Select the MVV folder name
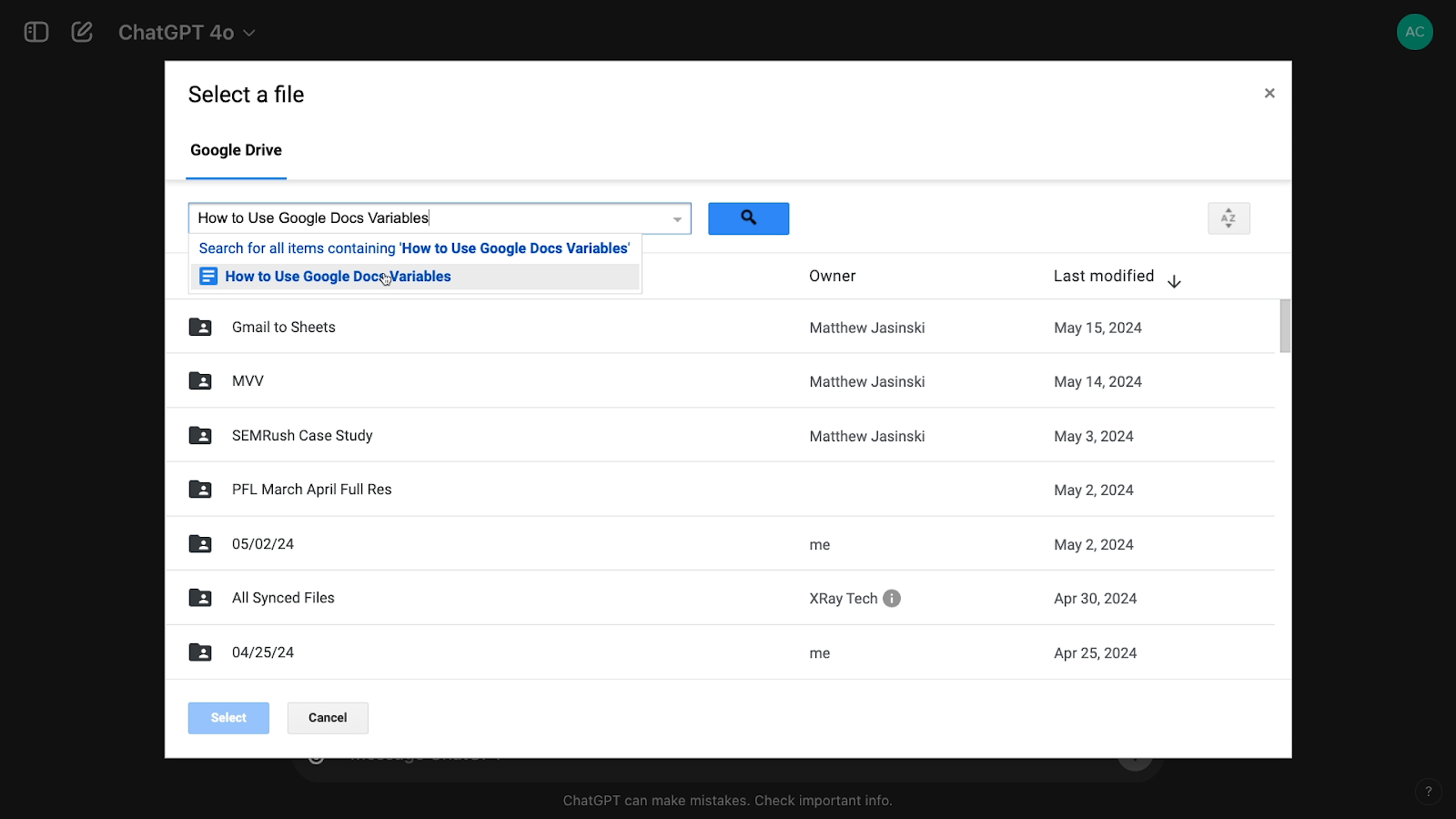This screenshot has width=1456, height=819. 248,381
